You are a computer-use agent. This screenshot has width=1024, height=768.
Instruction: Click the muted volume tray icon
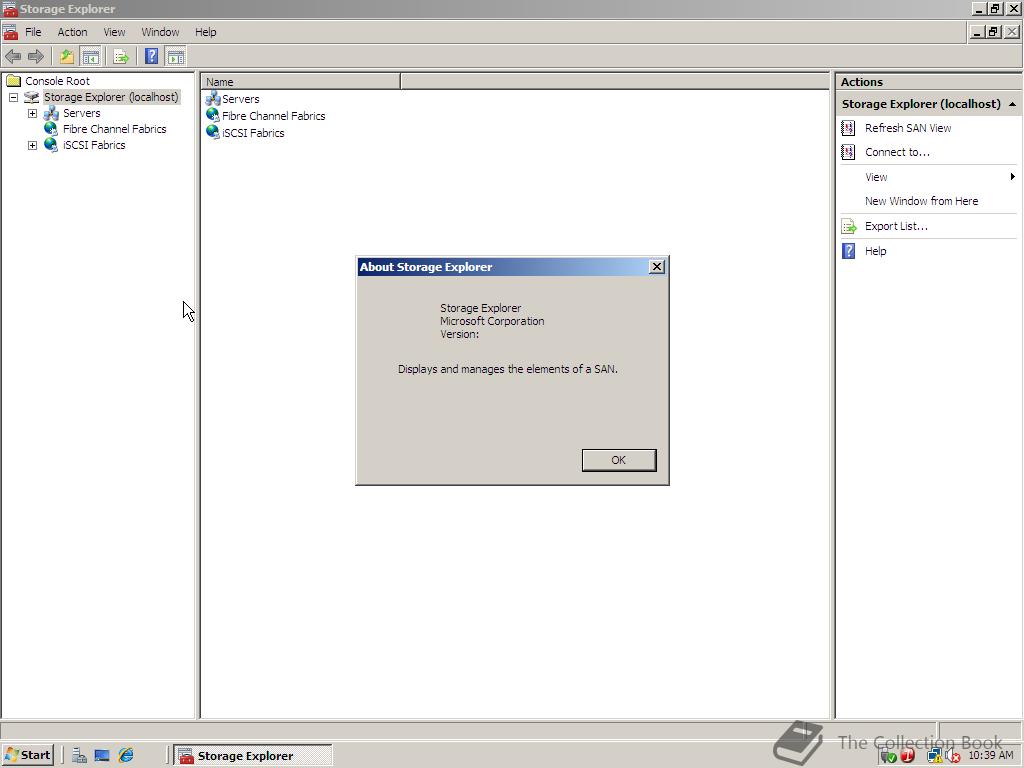coord(953,756)
